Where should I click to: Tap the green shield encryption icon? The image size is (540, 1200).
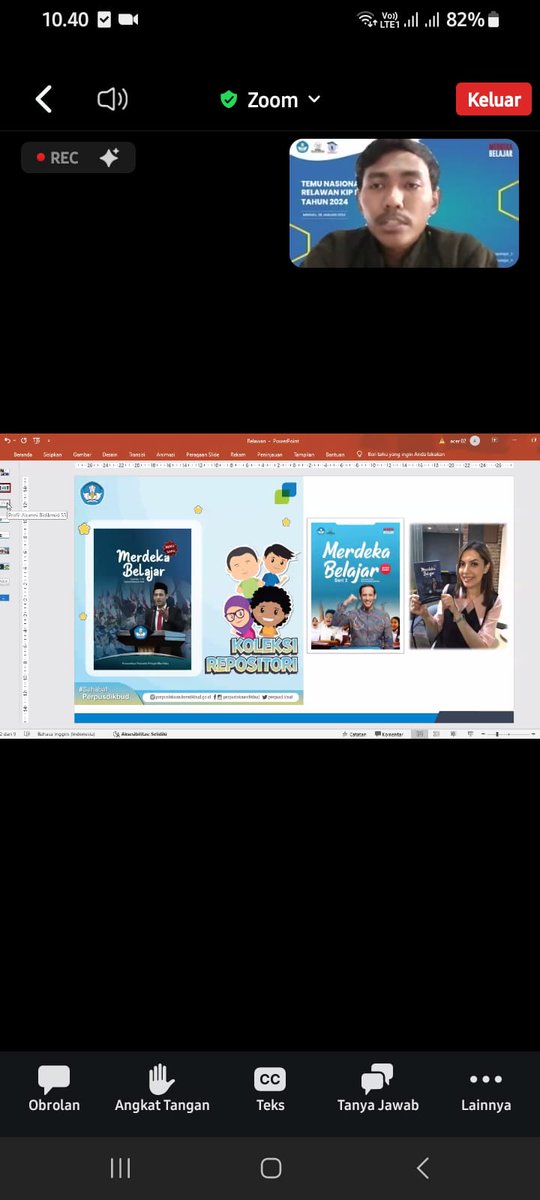pyautogui.click(x=229, y=100)
